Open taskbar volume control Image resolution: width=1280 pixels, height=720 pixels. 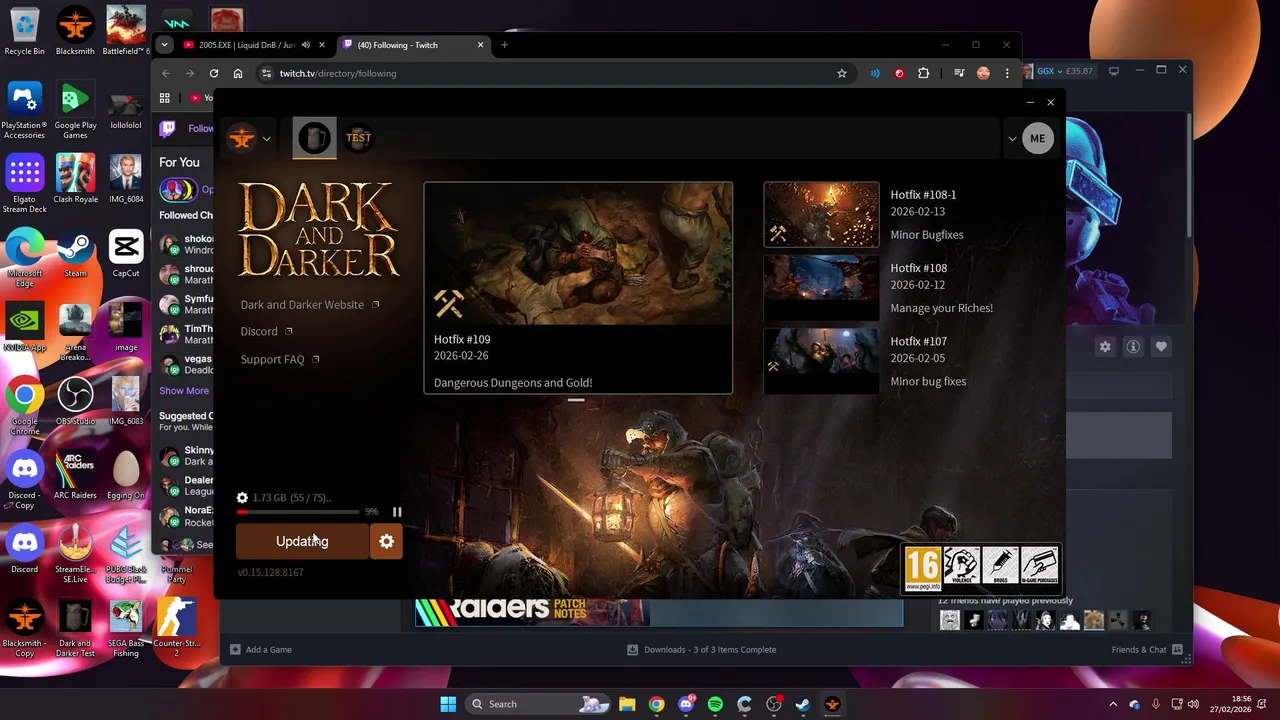pyautogui.click(x=1192, y=704)
